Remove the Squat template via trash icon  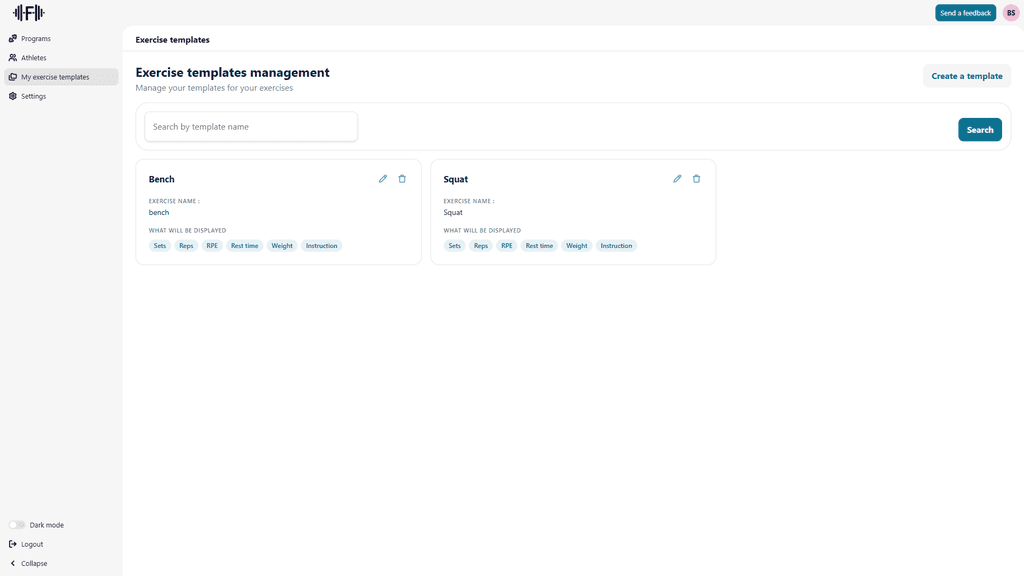tap(697, 179)
